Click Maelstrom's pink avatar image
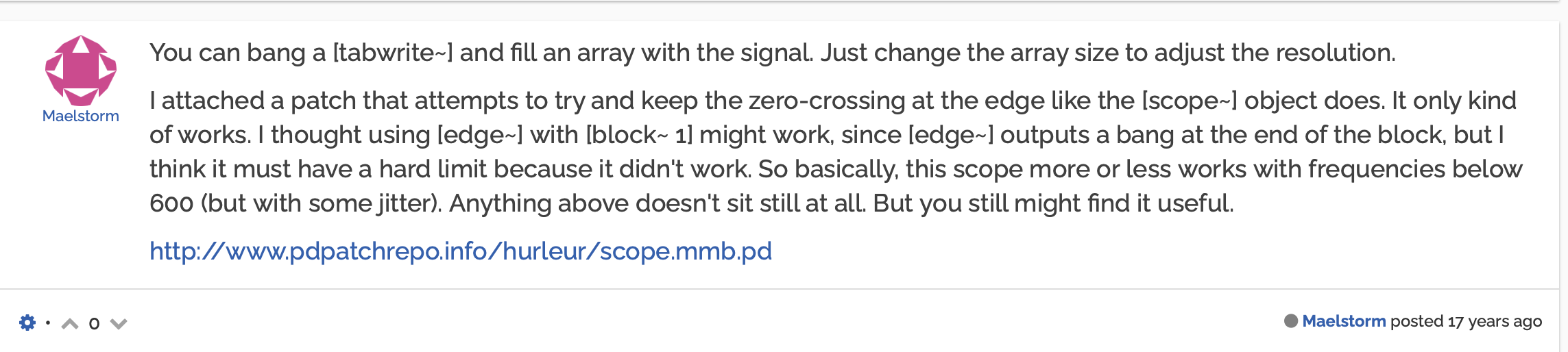This screenshot has height=352, width=1568. [x=81, y=71]
